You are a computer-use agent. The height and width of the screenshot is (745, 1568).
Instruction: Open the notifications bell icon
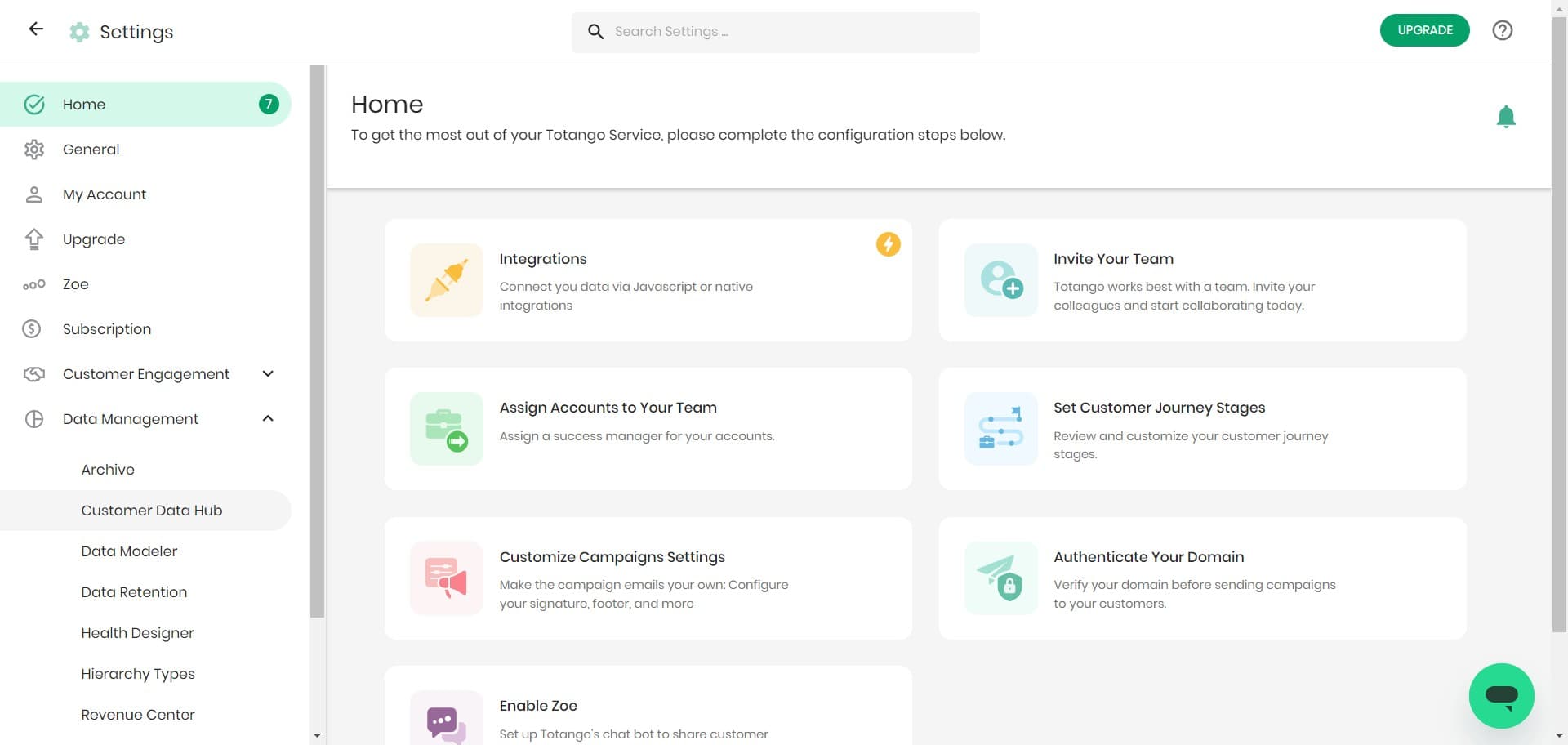(x=1507, y=115)
